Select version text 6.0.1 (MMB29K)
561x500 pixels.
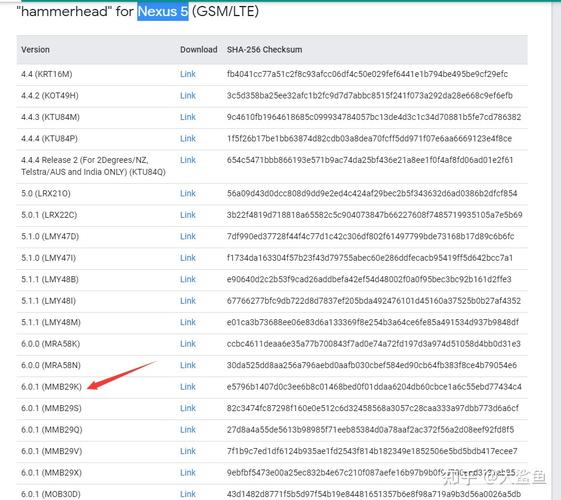tap(52, 387)
